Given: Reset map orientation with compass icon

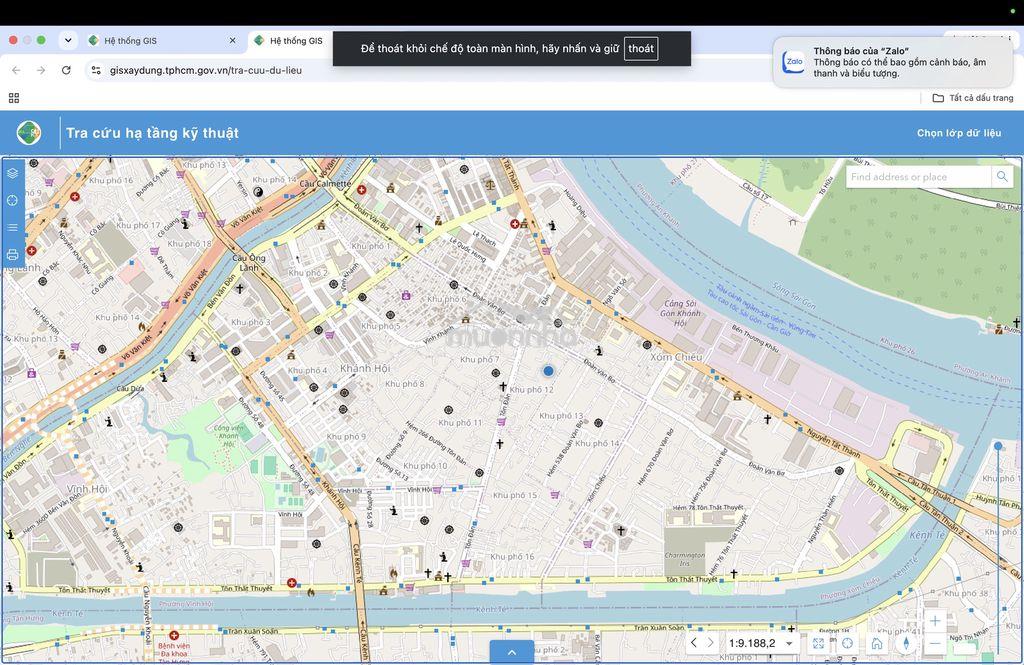Looking at the screenshot, I should point(906,643).
